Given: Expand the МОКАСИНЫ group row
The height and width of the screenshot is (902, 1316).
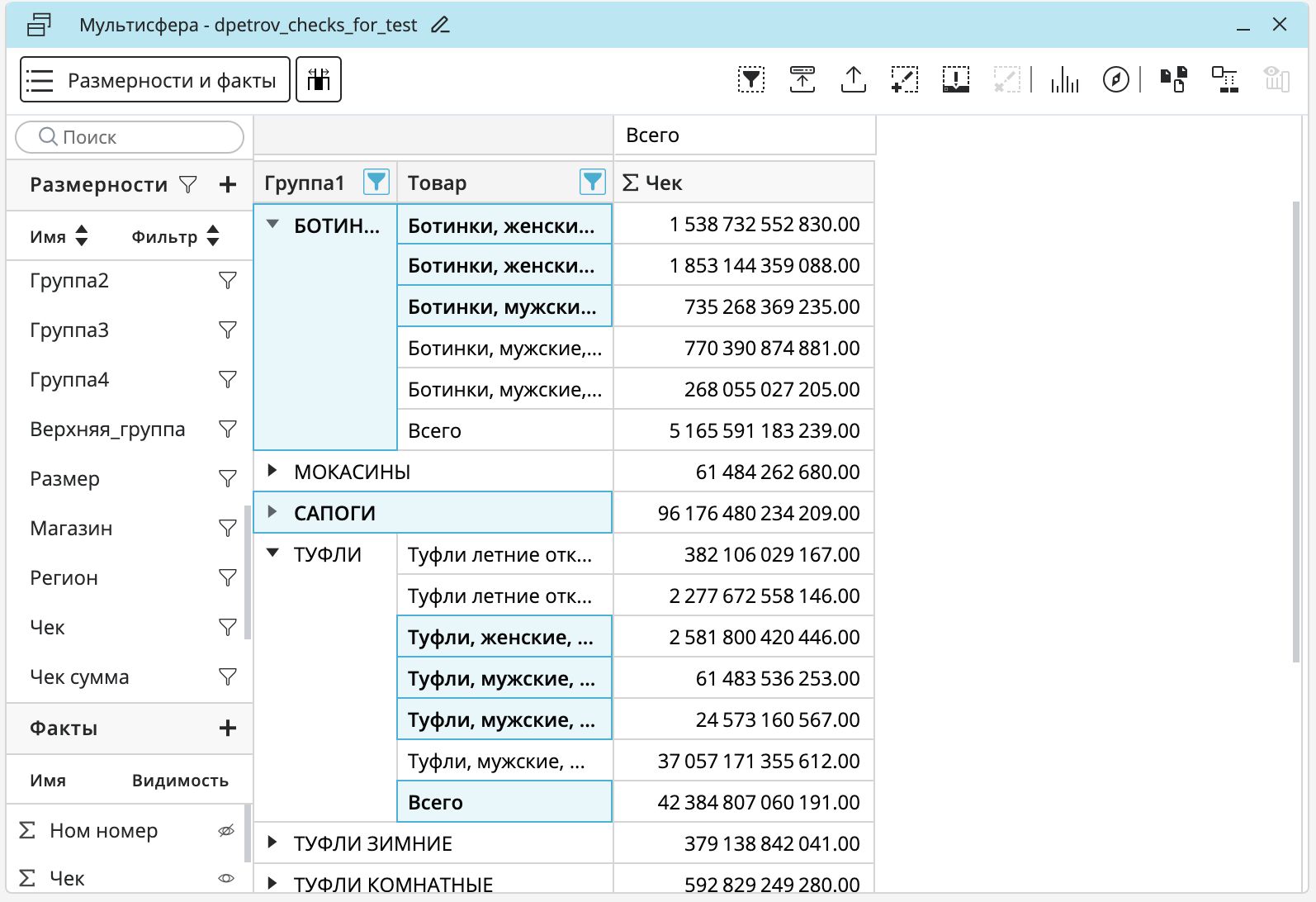Looking at the screenshot, I should (272, 471).
